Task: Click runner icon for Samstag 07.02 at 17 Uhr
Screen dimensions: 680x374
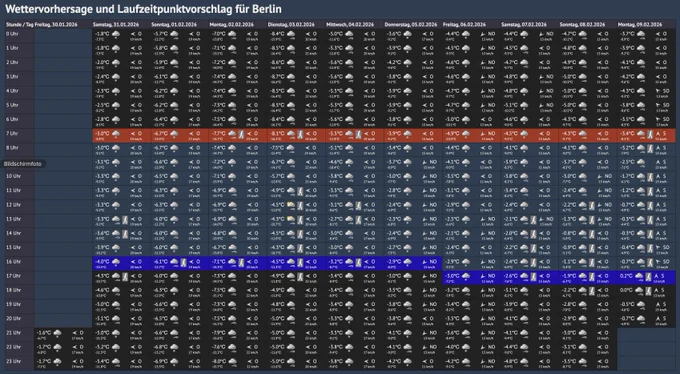Action: 533,277
